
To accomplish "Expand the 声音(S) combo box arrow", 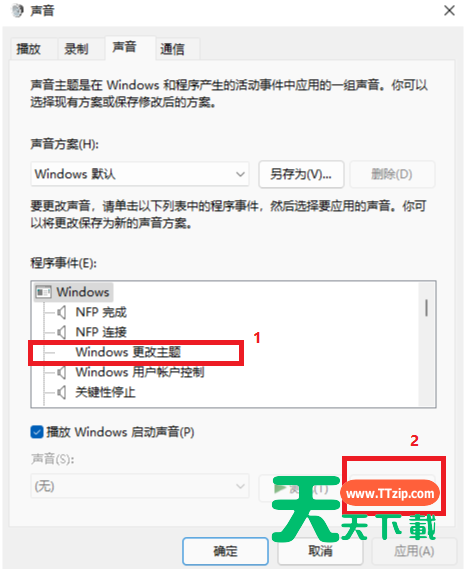I will pos(240,486).
